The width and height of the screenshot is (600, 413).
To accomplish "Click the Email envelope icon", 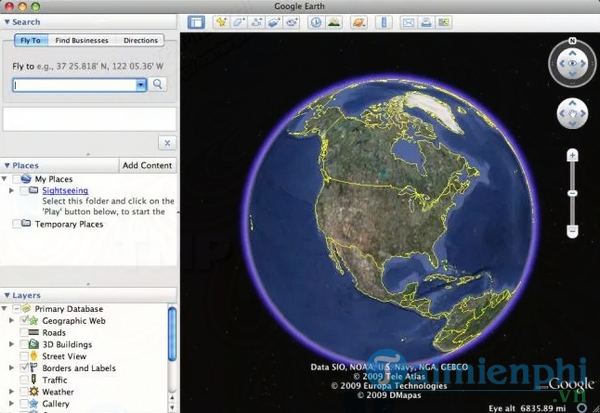I will coord(408,22).
